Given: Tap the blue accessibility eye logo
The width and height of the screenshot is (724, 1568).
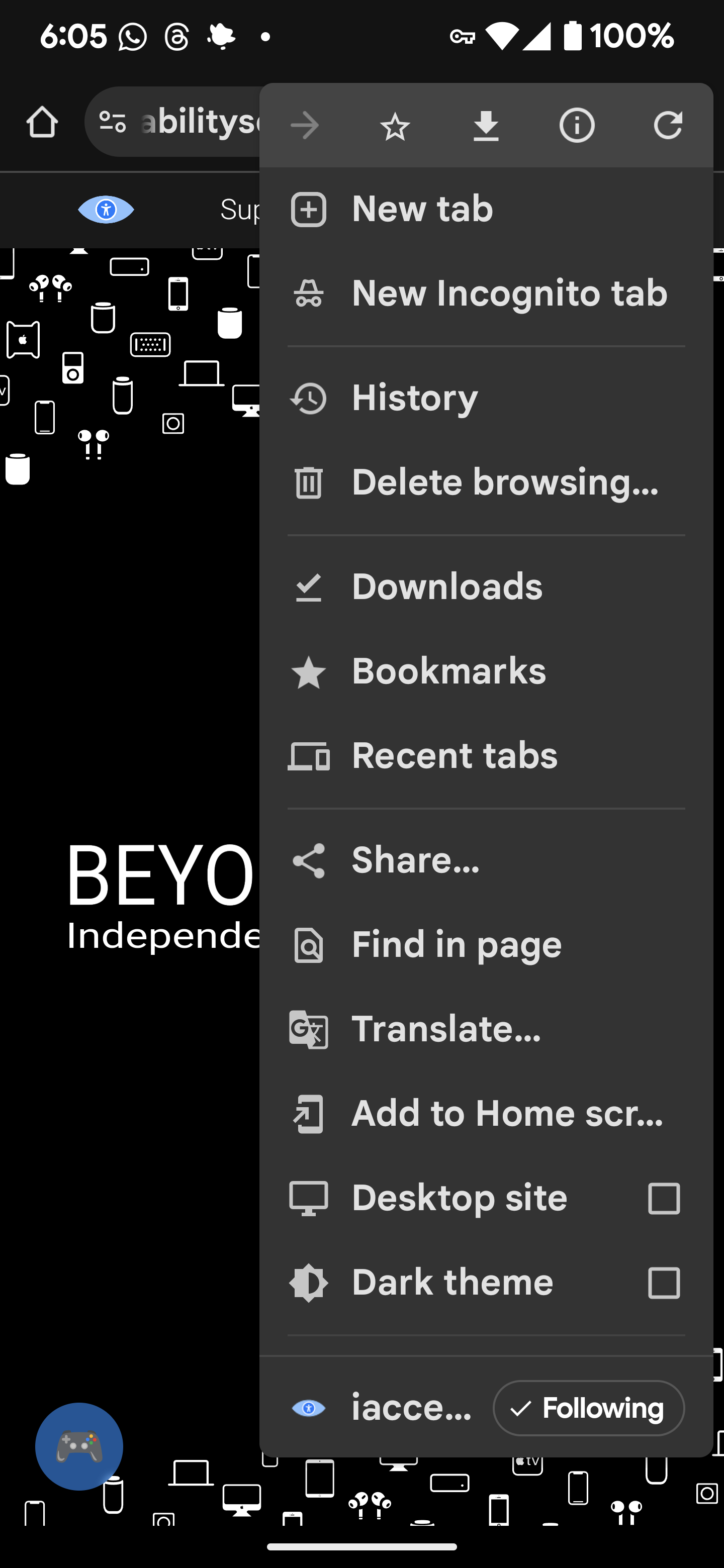Looking at the screenshot, I should [106, 210].
